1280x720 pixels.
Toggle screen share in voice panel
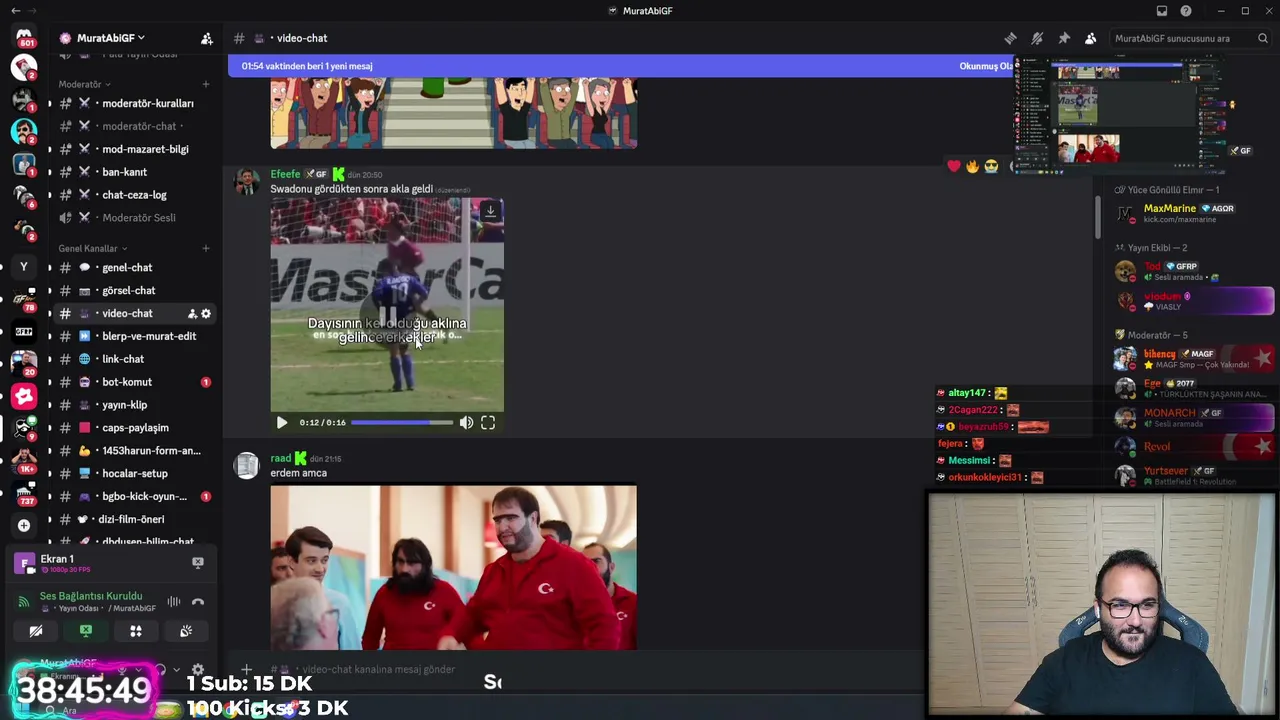point(86,631)
